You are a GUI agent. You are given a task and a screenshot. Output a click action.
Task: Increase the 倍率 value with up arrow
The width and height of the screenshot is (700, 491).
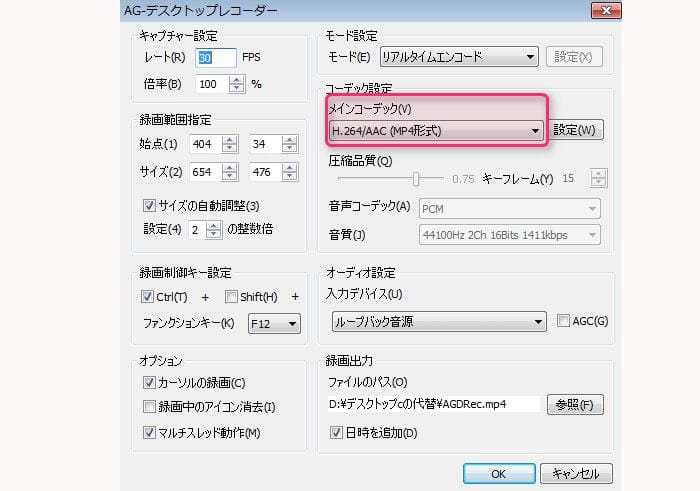tap(237, 79)
